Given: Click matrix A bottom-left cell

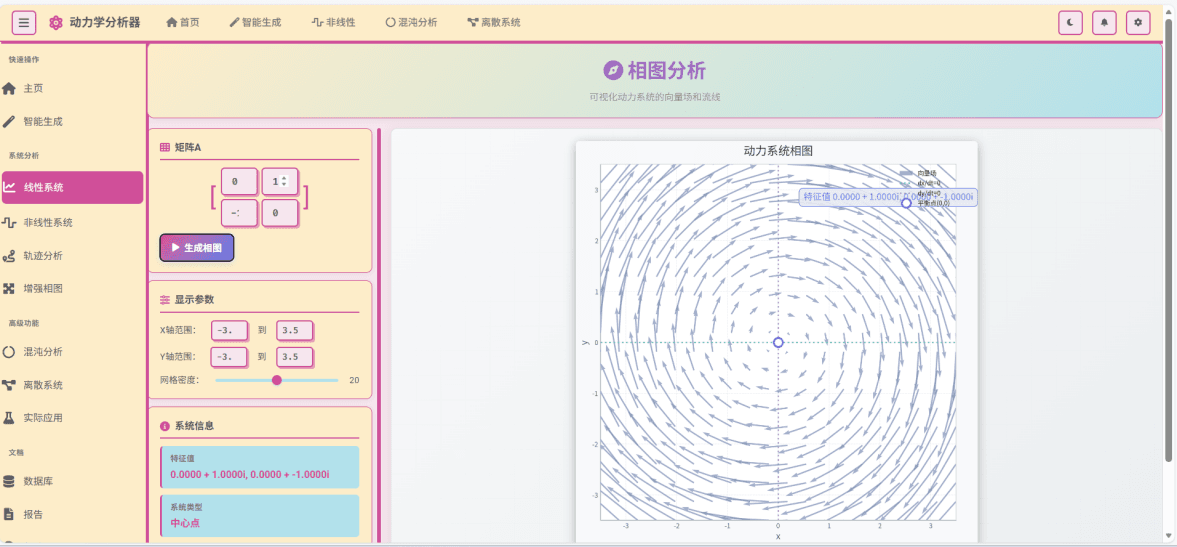Looking at the screenshot, I should click(x=239, y=213).
